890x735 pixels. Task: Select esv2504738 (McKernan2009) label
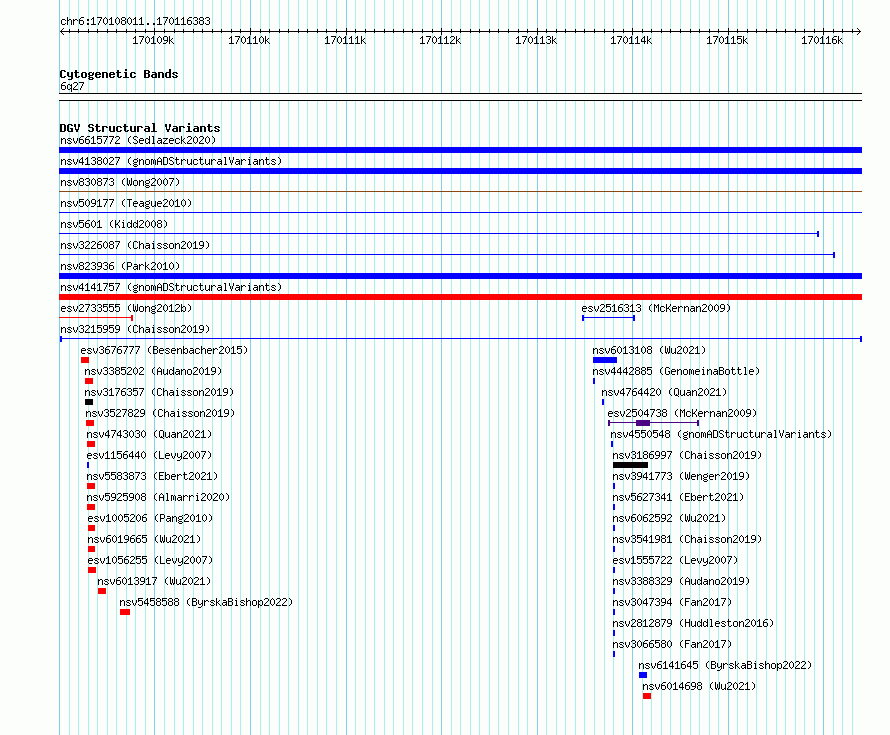[x=682, y=413]
